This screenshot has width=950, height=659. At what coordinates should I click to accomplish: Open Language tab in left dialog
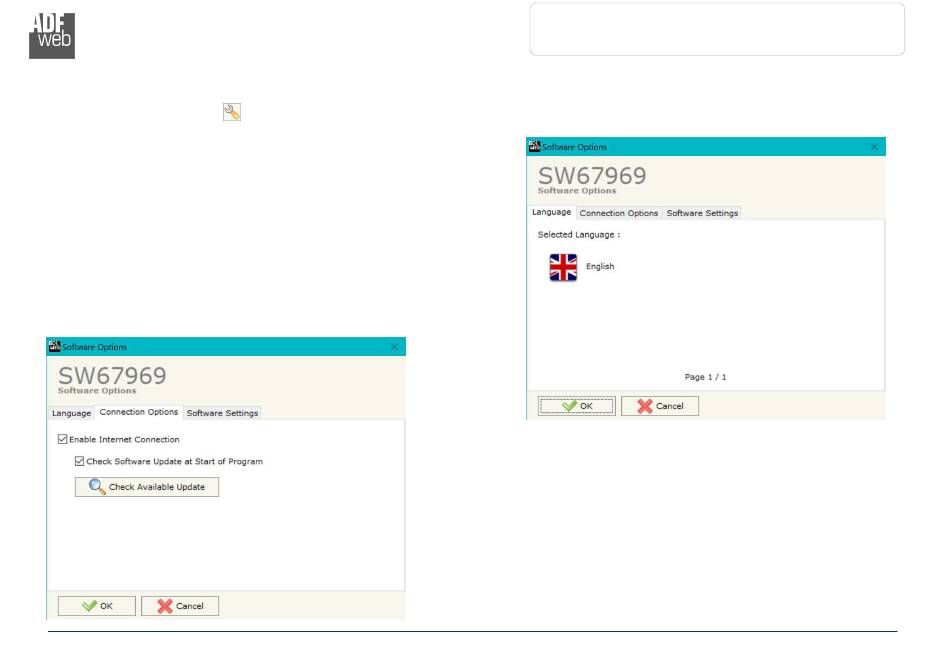(71, 413)
